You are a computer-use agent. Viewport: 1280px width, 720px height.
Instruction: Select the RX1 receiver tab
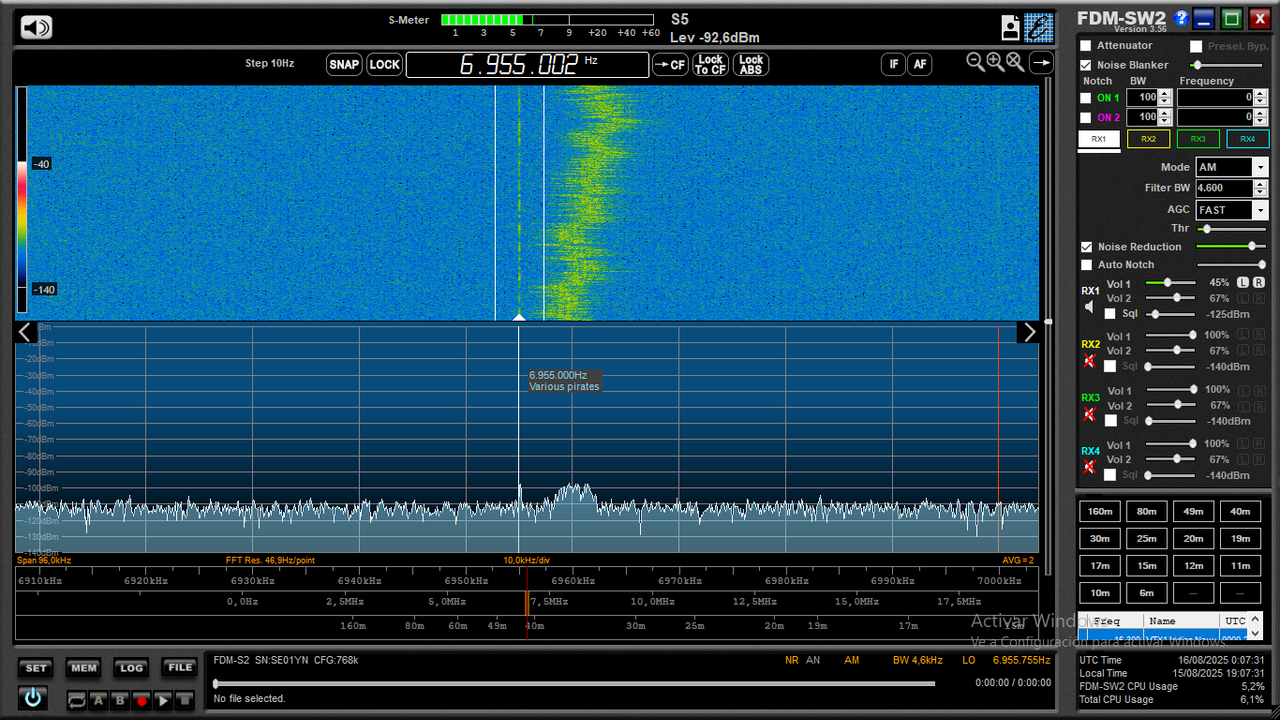point(1099,139)
